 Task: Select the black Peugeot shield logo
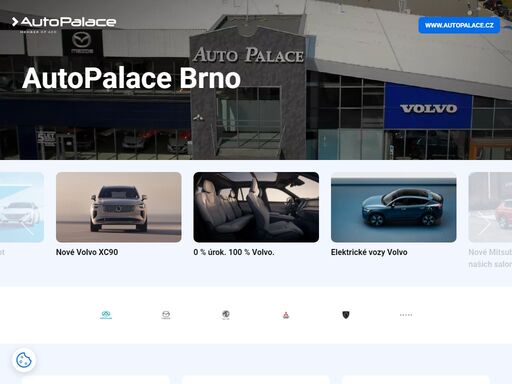click(346, 315)
